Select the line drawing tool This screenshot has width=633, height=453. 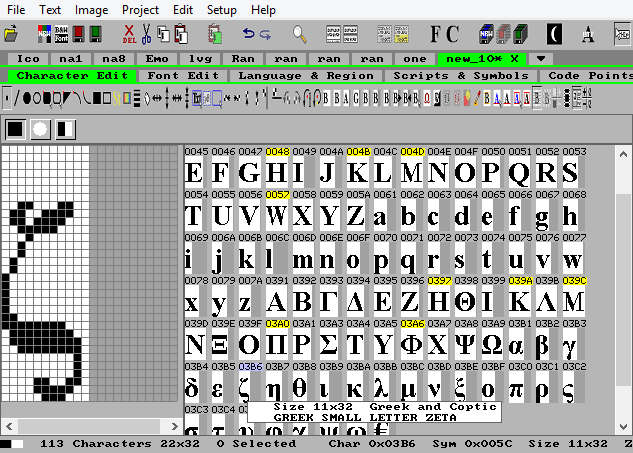coord(16,98)
